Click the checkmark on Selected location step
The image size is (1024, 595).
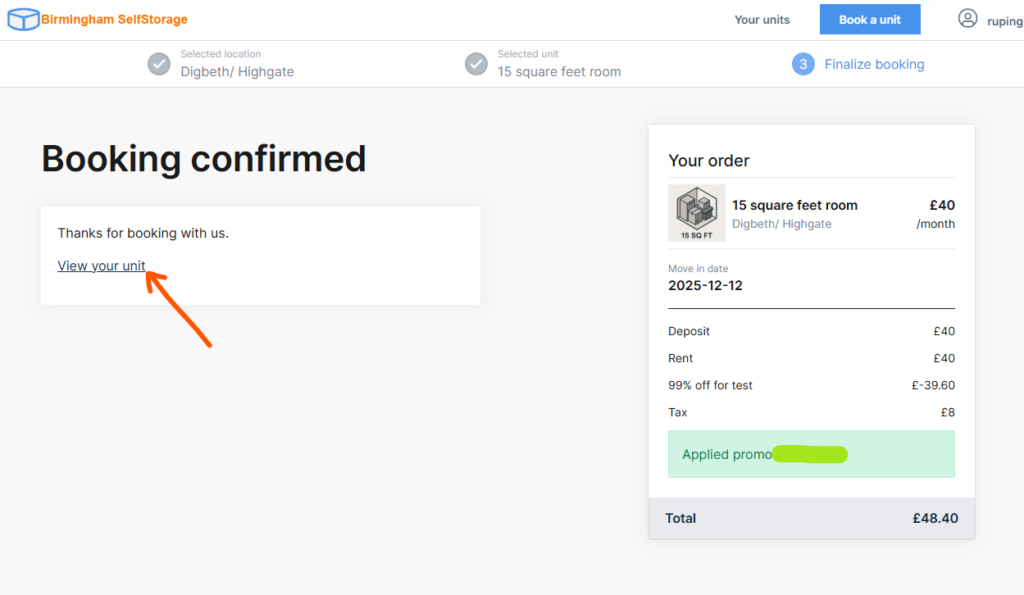pyautogui.click(x=159, y=63)
